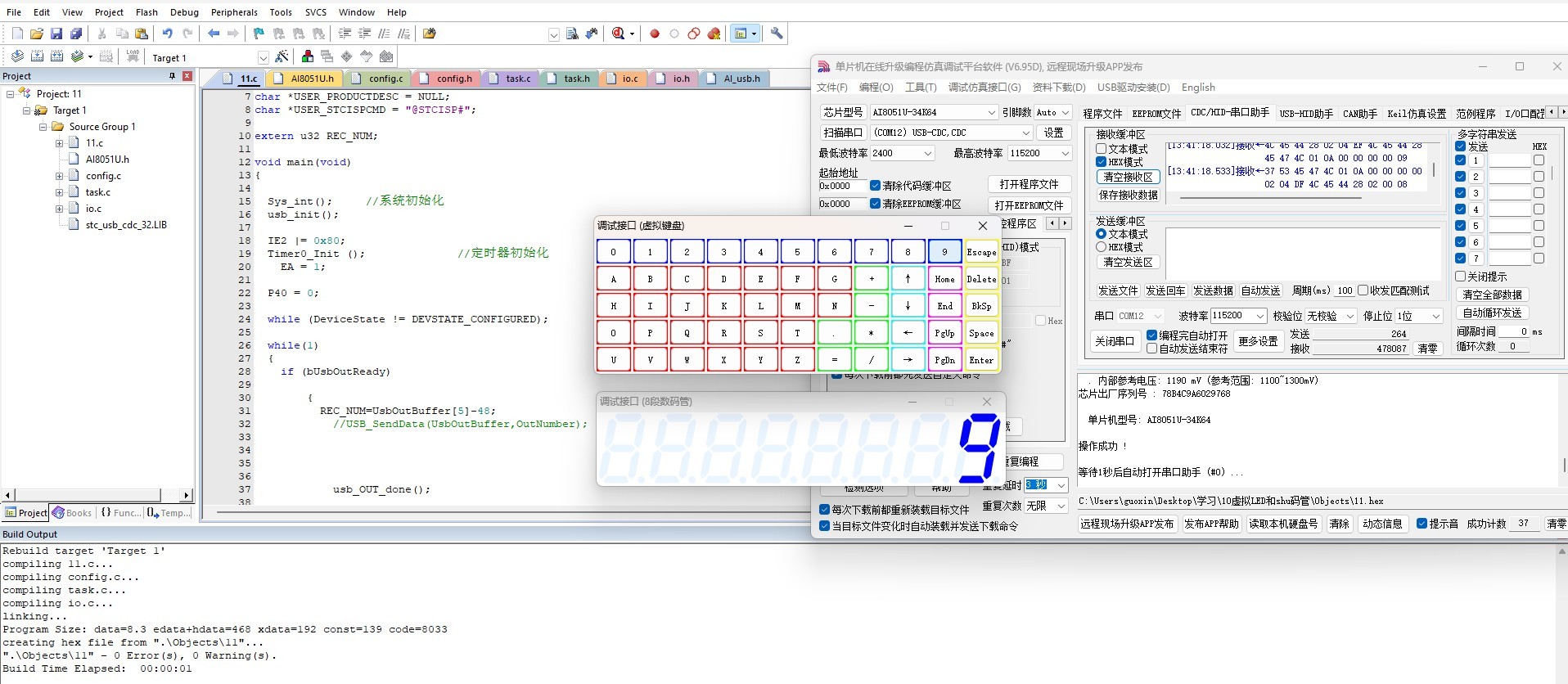Open the Debug menu
Viewport: 1568px width, 684px height.
click(x=184, y=12)
